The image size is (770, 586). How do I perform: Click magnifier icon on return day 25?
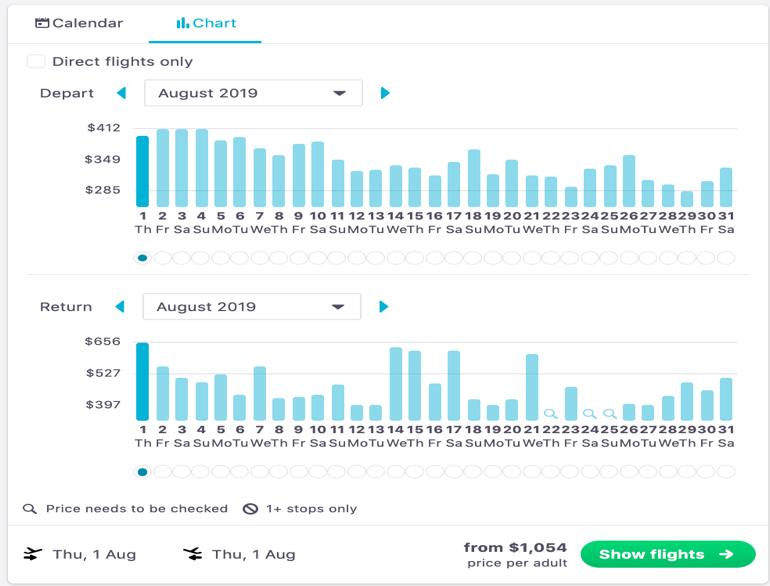[609, 413]
